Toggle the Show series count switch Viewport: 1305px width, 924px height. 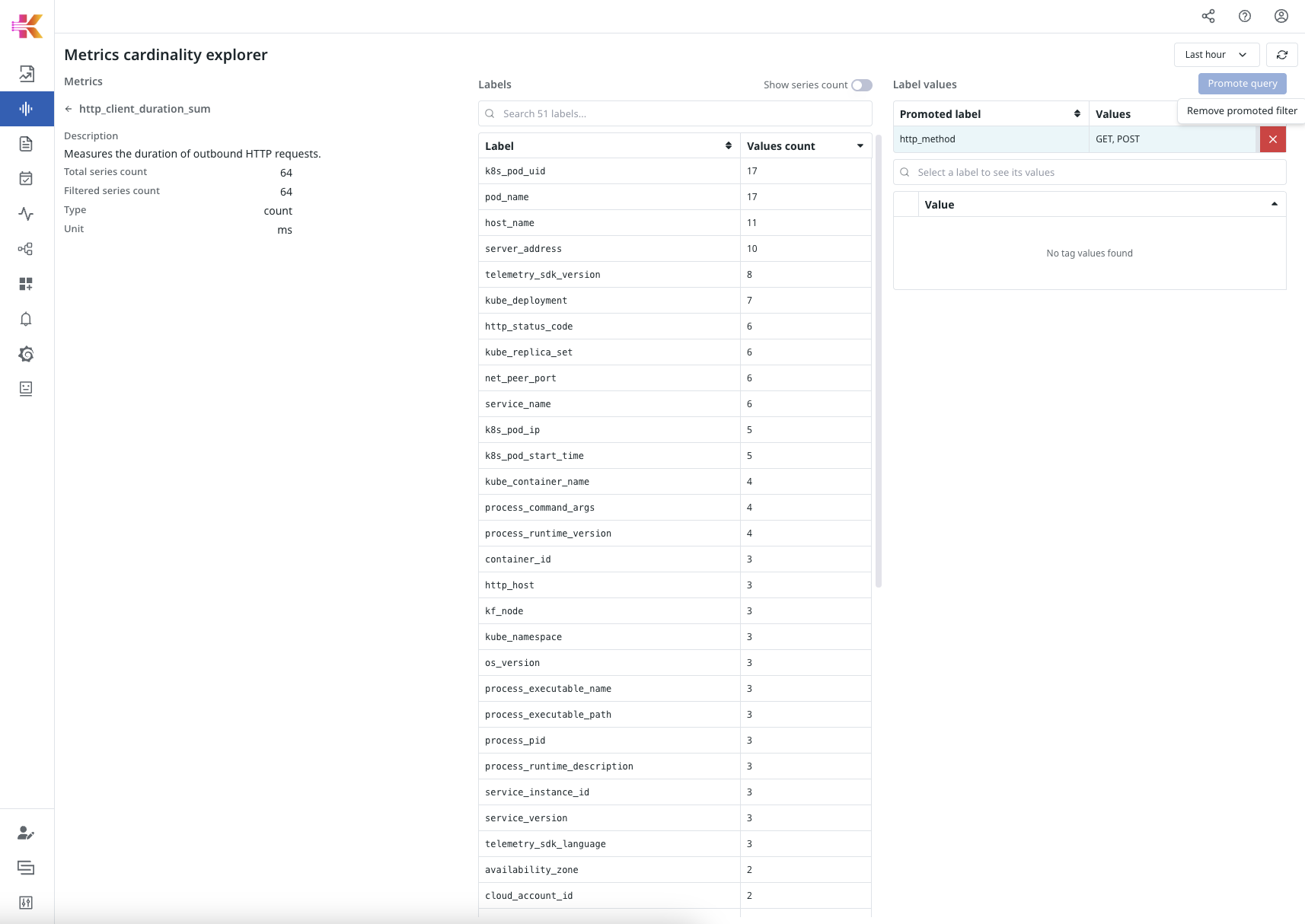click(x=861, y=85)
